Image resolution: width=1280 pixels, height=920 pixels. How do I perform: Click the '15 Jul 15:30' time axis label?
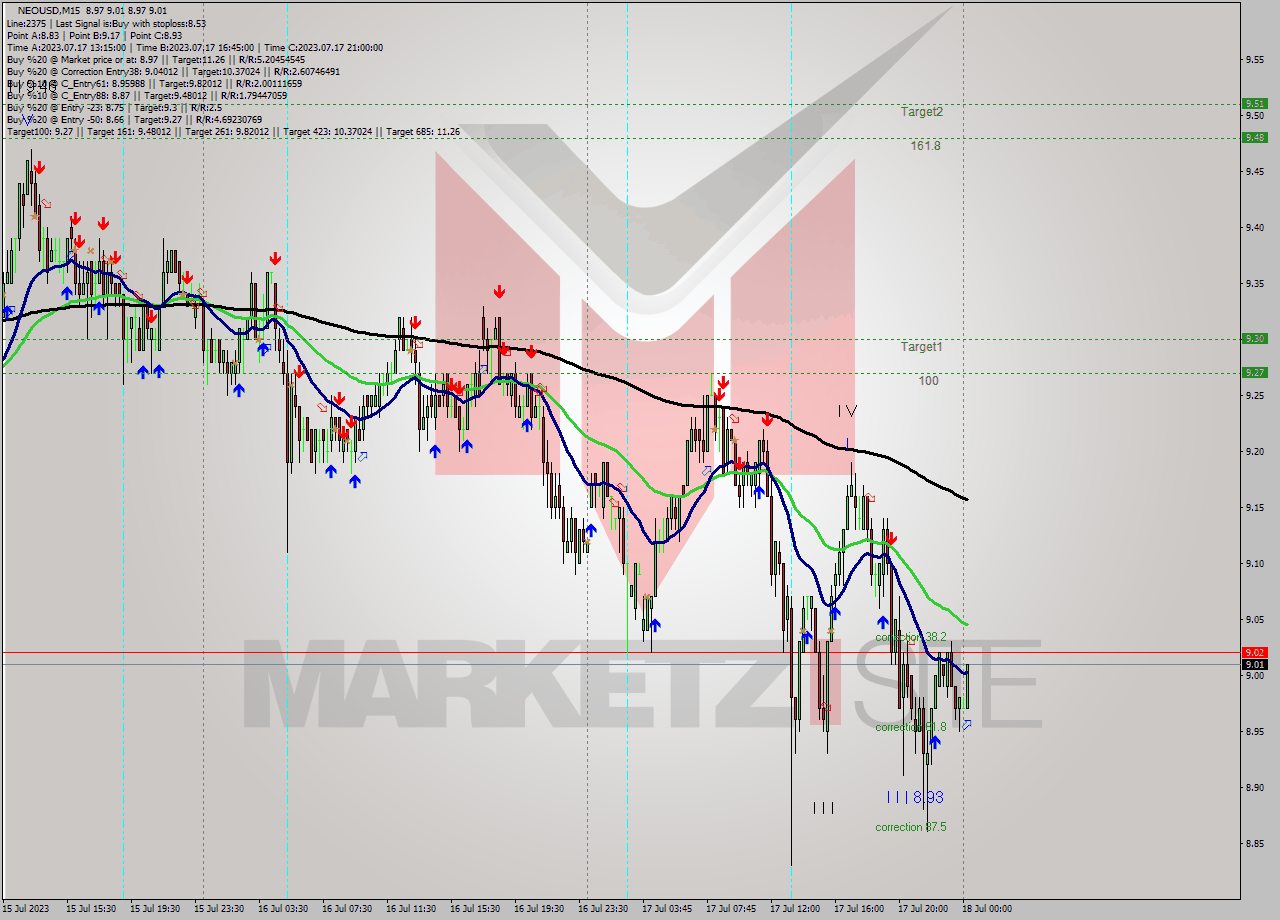[x=92, y=909]
